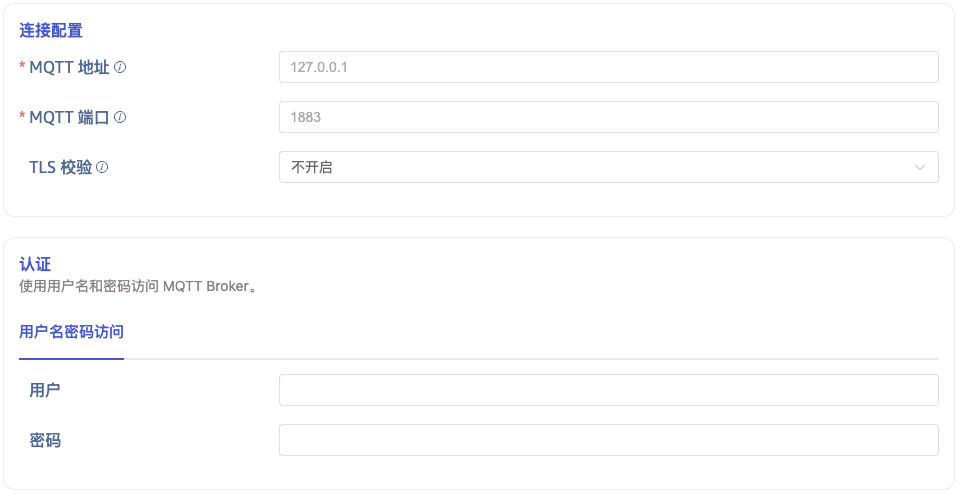The width and height of the screenshot is (959, 494).
Task: Click the 密码 field label
Action: [x=45, y=440]
